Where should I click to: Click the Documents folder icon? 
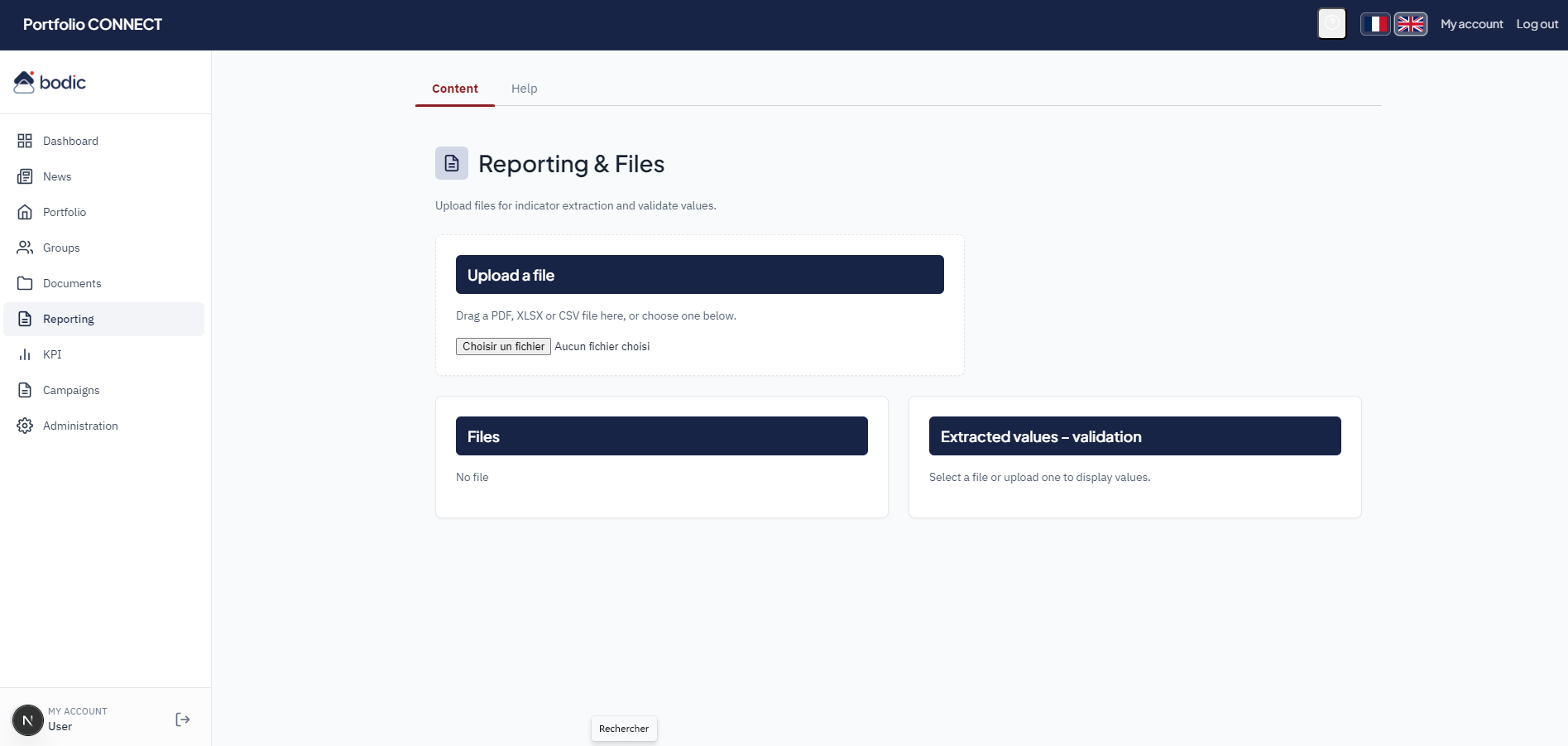pos(25,283)
